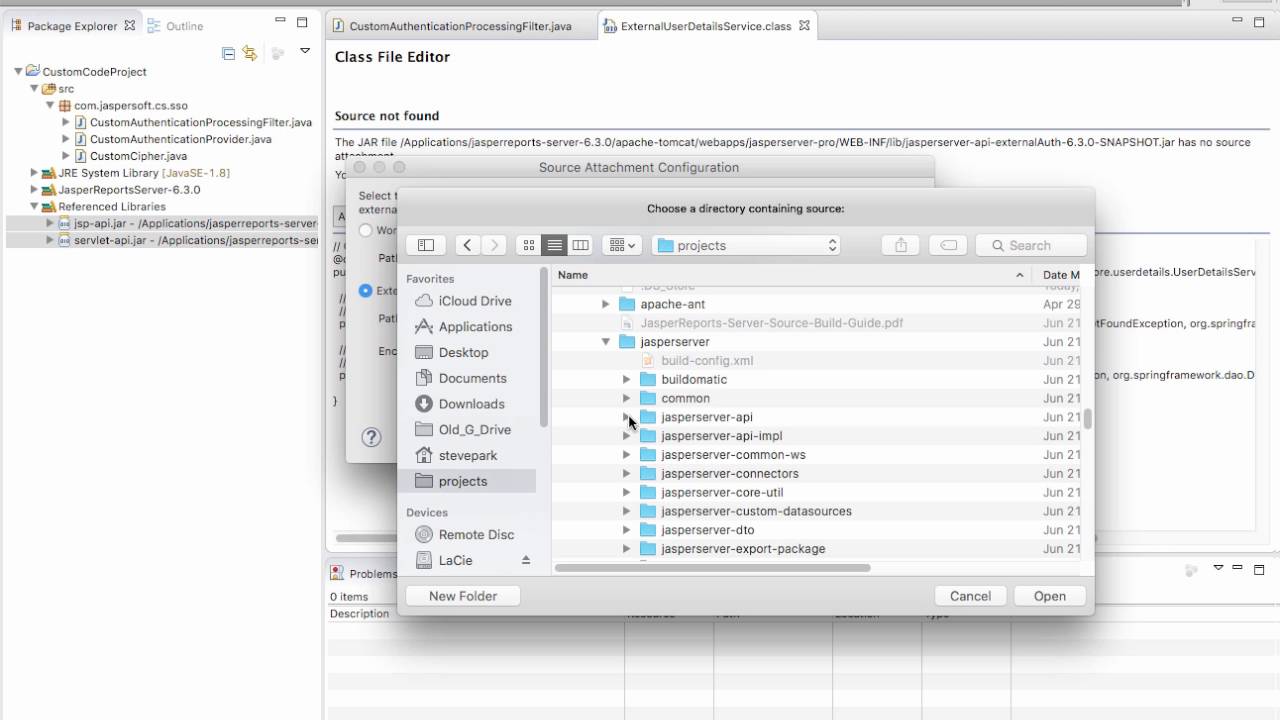Click Collapse All icon in Package Explorer
Viewport: 1280px width, 720px height.
click(x=228, y=53)
